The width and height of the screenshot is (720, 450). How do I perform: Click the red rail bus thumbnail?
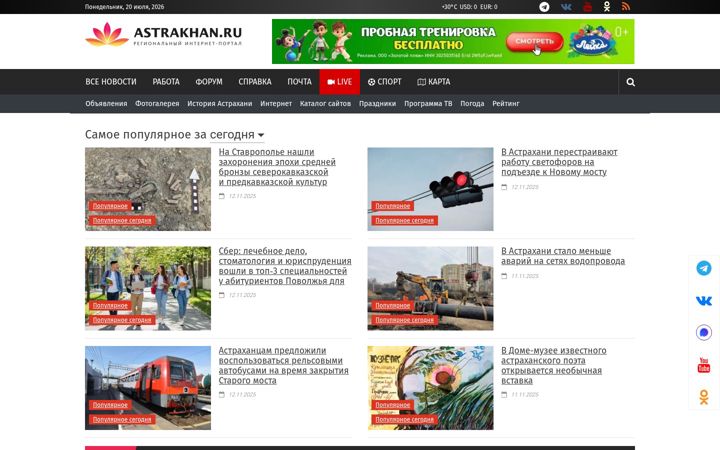point(148,388)
